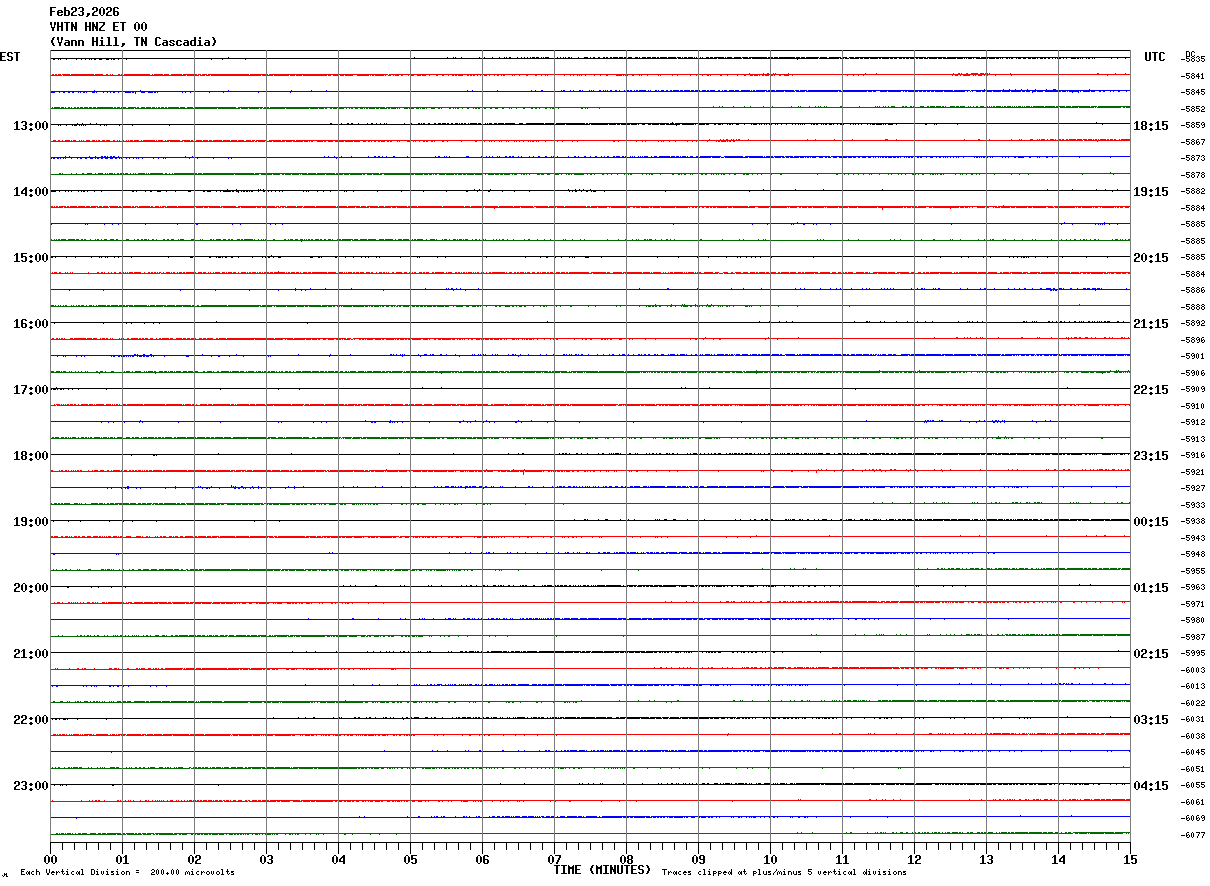Screen dimensions: 1210x886
Task: Click the 04:15 UTC time label
Action: click(x=1151, y=785)
